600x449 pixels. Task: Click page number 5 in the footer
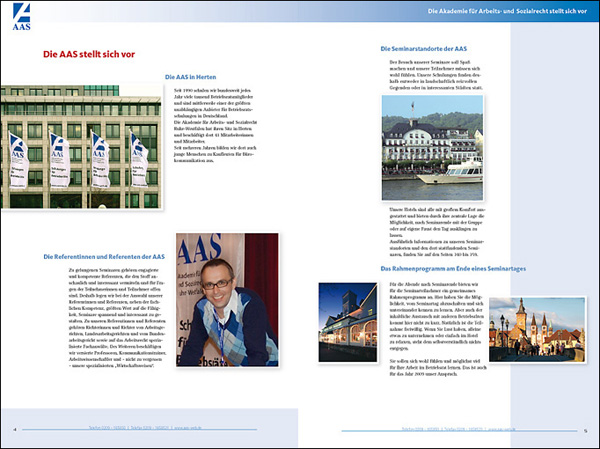(585, 431)
